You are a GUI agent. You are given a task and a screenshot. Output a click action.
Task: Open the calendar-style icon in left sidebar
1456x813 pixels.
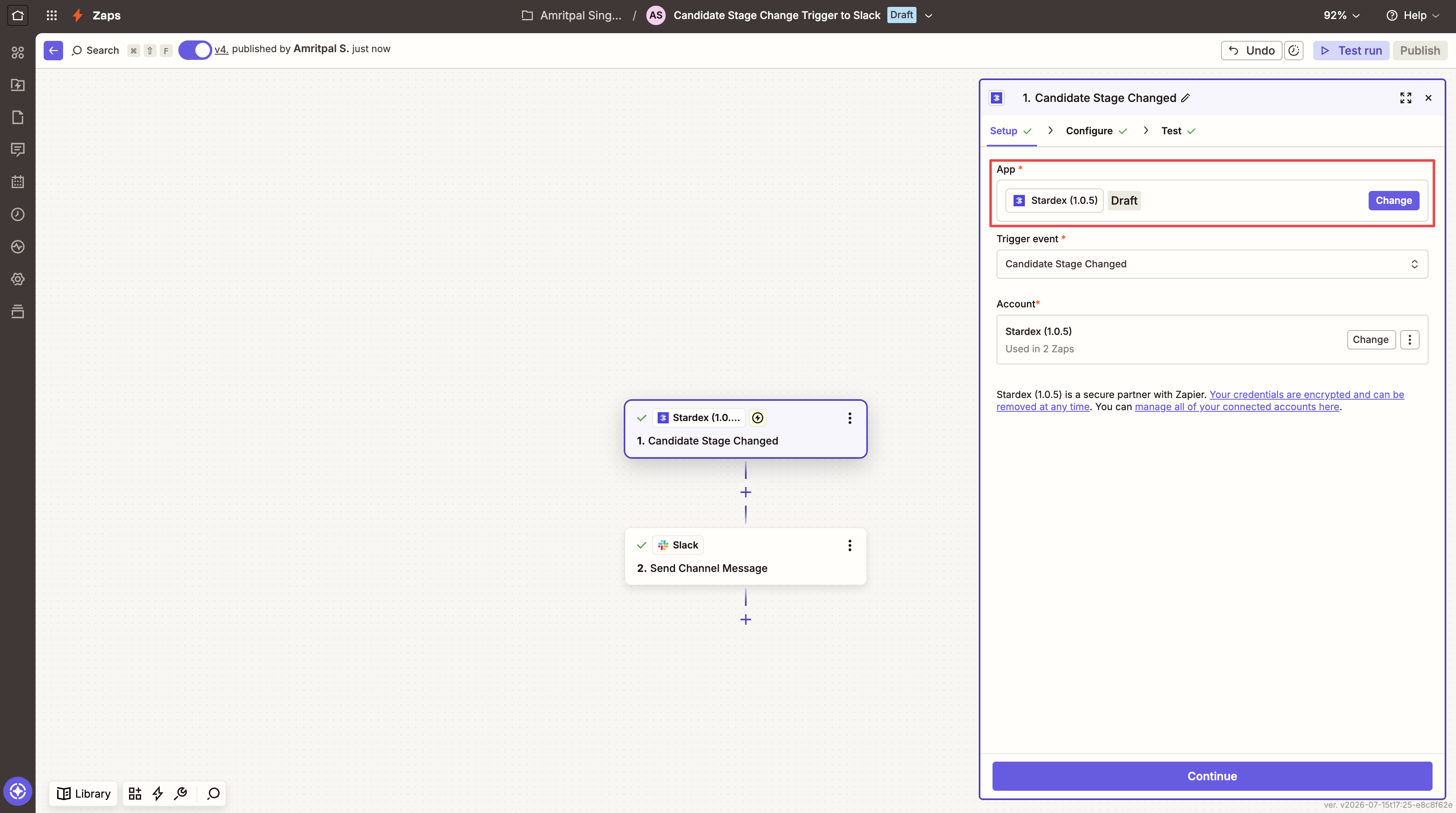click(17, 182)
